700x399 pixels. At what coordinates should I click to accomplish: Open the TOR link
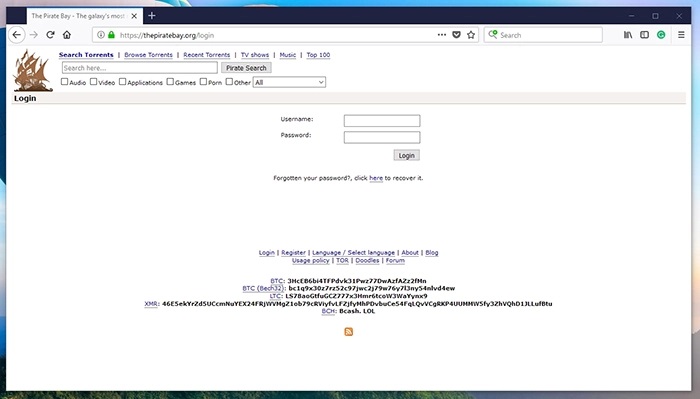tap(342, 261)
